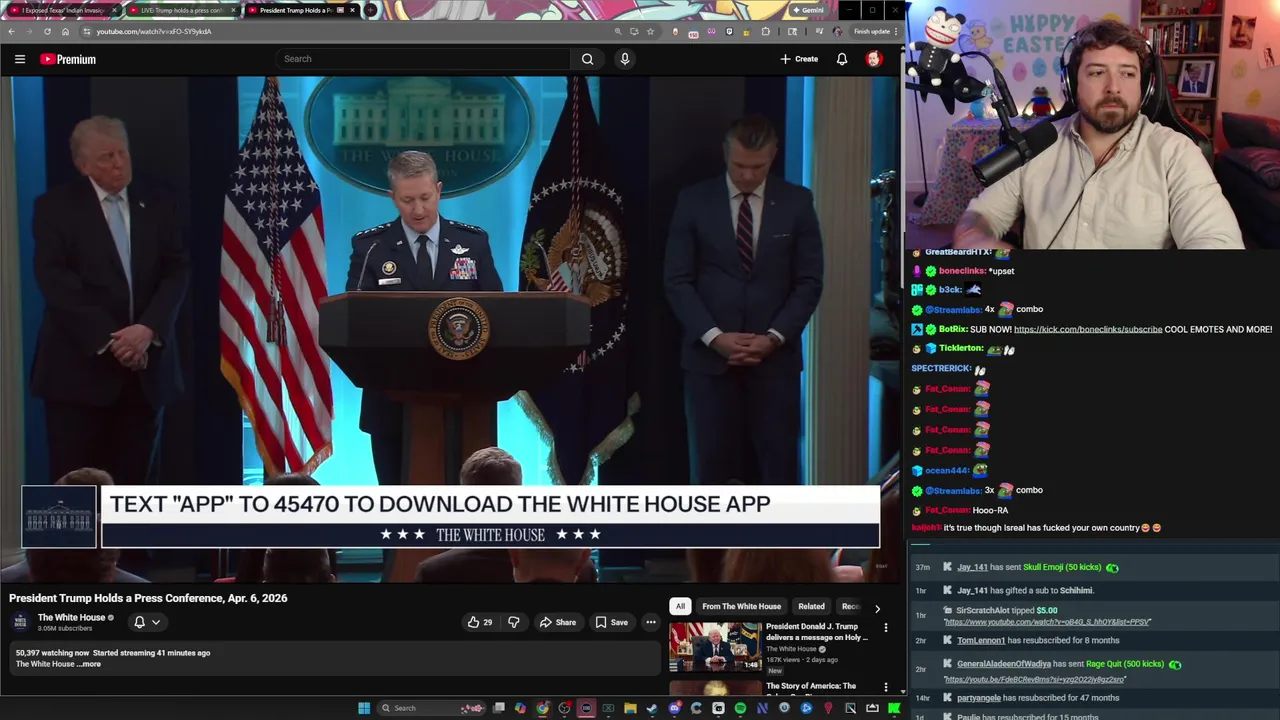Open SirScratchAlot's tipped YouTube link

[1047, 622]
